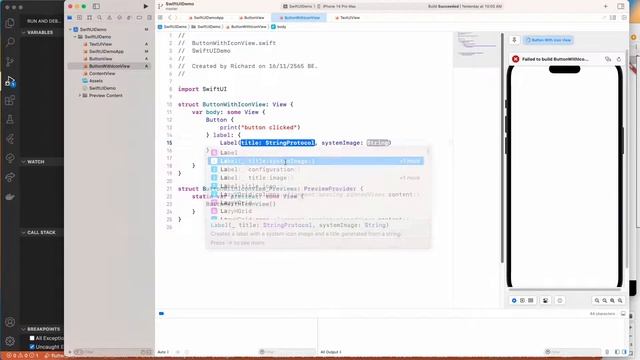
Task: Switch to the TextUIView editor tab
Action: [347, 18]
